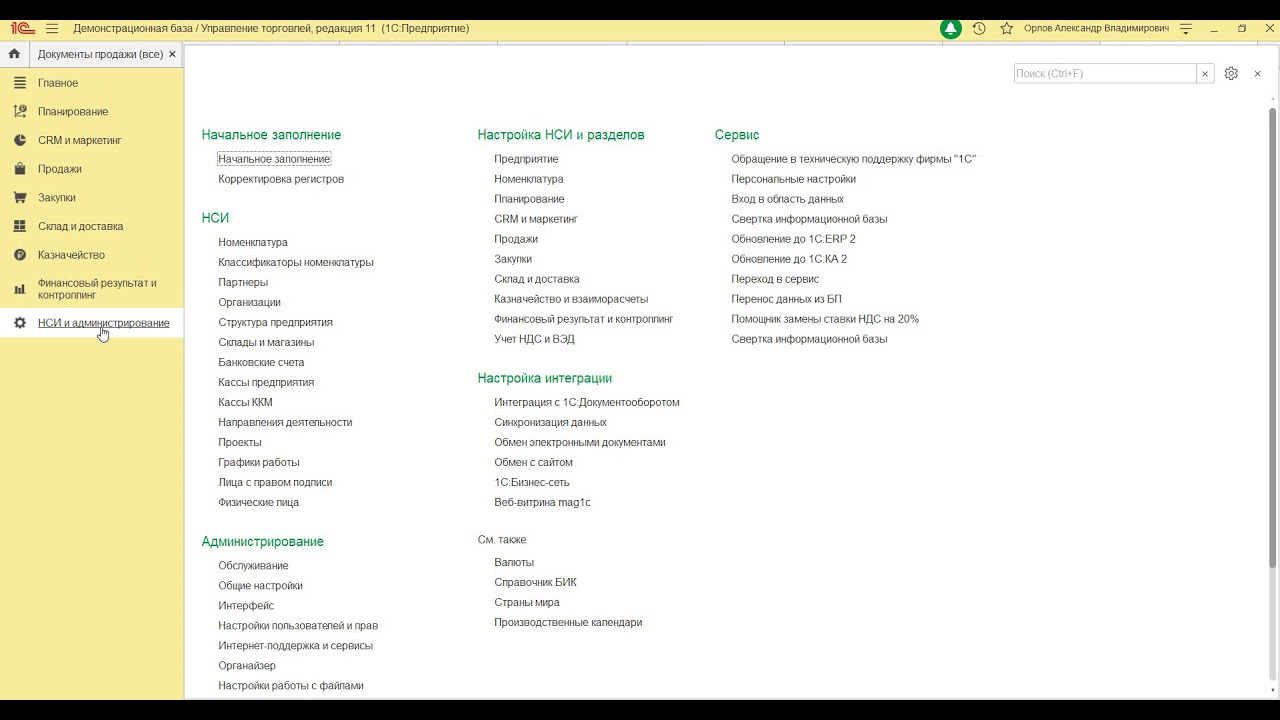Open Графики работы

(259, 462)
